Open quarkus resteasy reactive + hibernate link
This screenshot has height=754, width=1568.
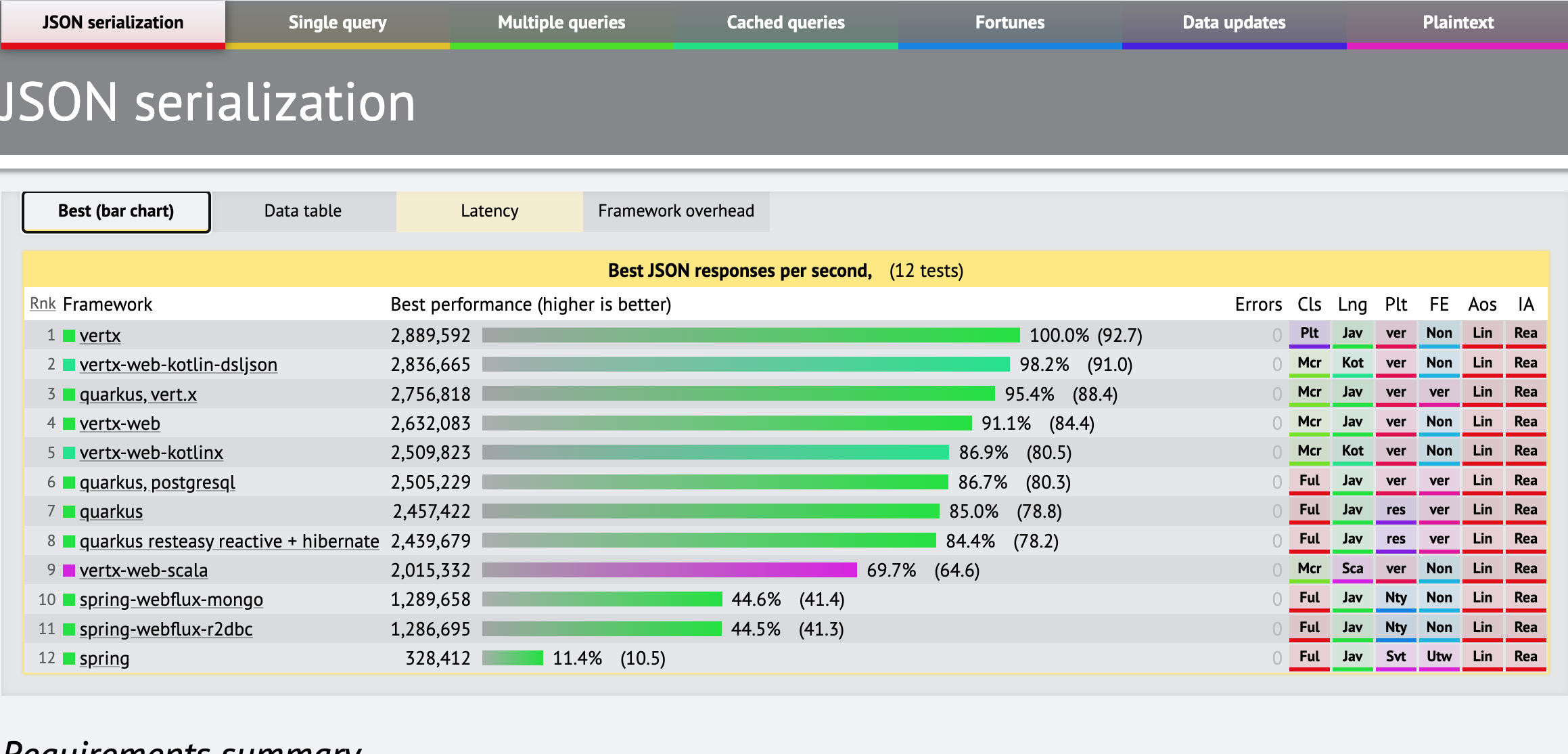(x=229, y=541)
